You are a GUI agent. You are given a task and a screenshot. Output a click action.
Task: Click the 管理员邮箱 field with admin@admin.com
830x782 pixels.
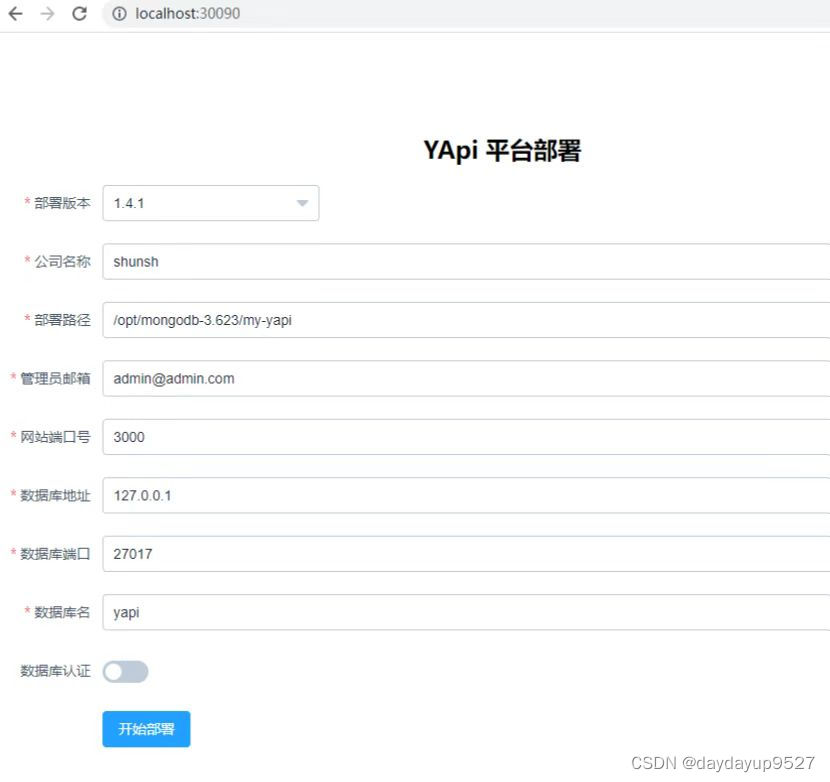click(x=466, y=379)
